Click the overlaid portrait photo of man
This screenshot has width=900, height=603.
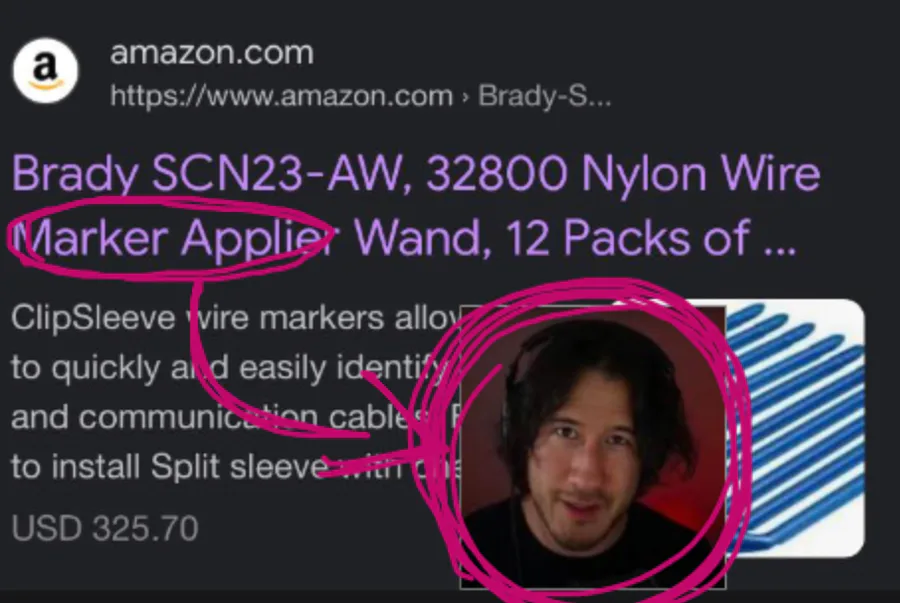(x=593, y=448)
